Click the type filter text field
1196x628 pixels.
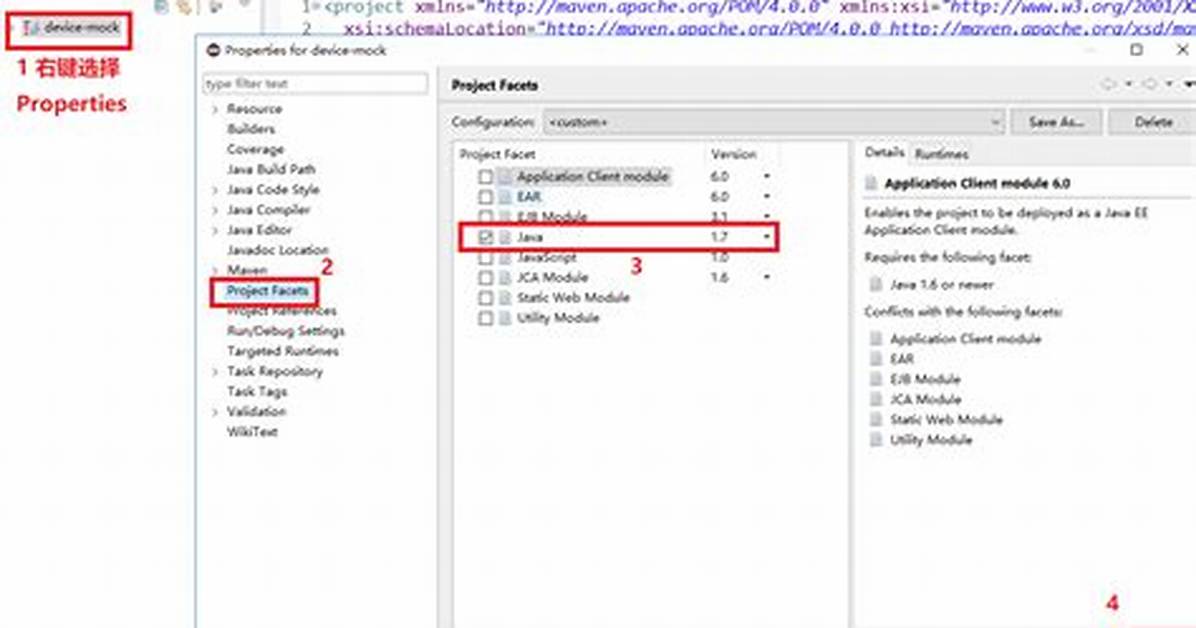click(x=315, y=83)
